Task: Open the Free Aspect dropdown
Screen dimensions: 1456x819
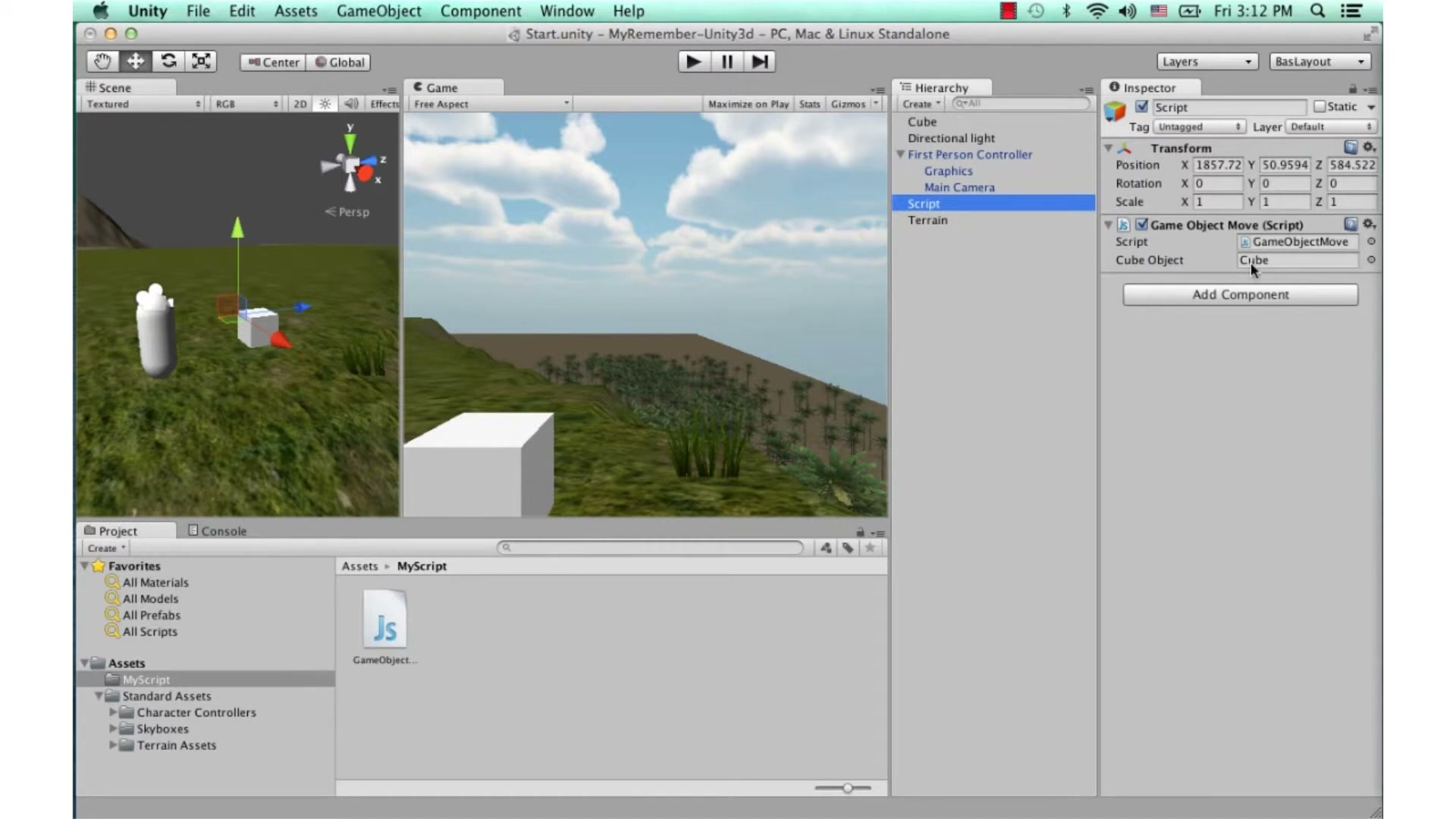Action: click(491, 104)
